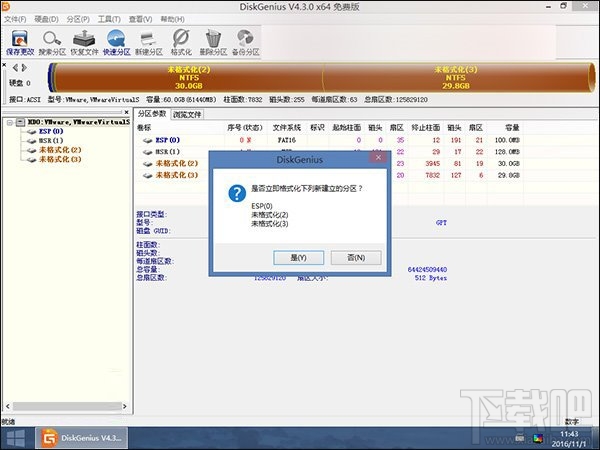Select 未格式化(3) in the disk tree
The image size is (600, 450).
click(x=60, y=159)
